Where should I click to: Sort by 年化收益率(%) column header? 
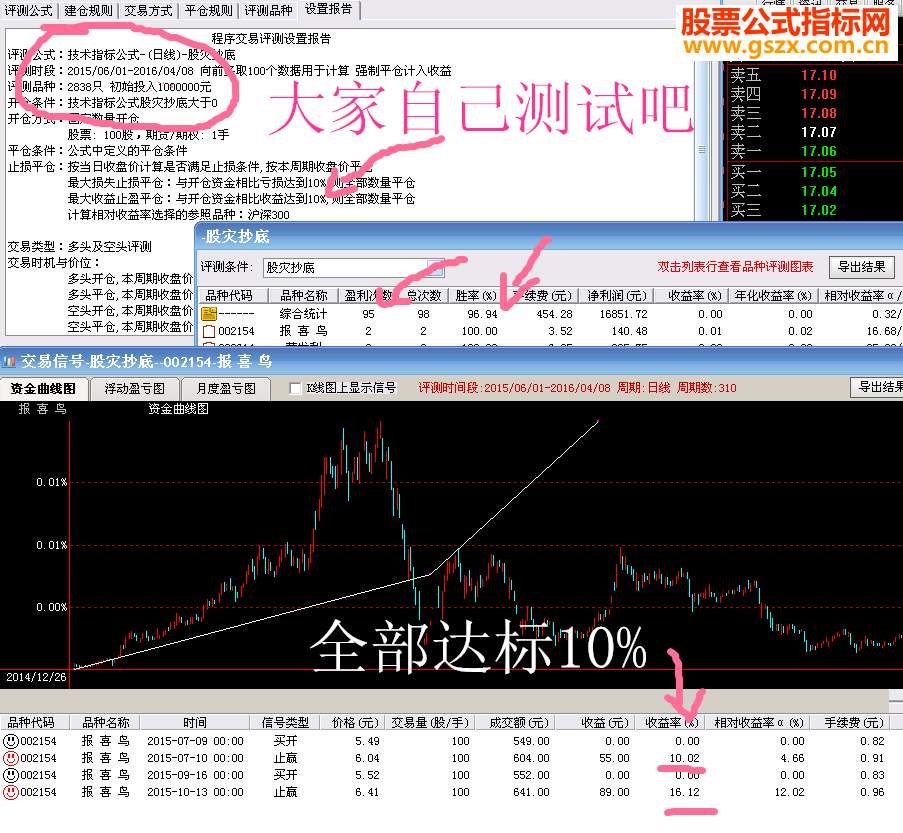(x=773, y=296)
